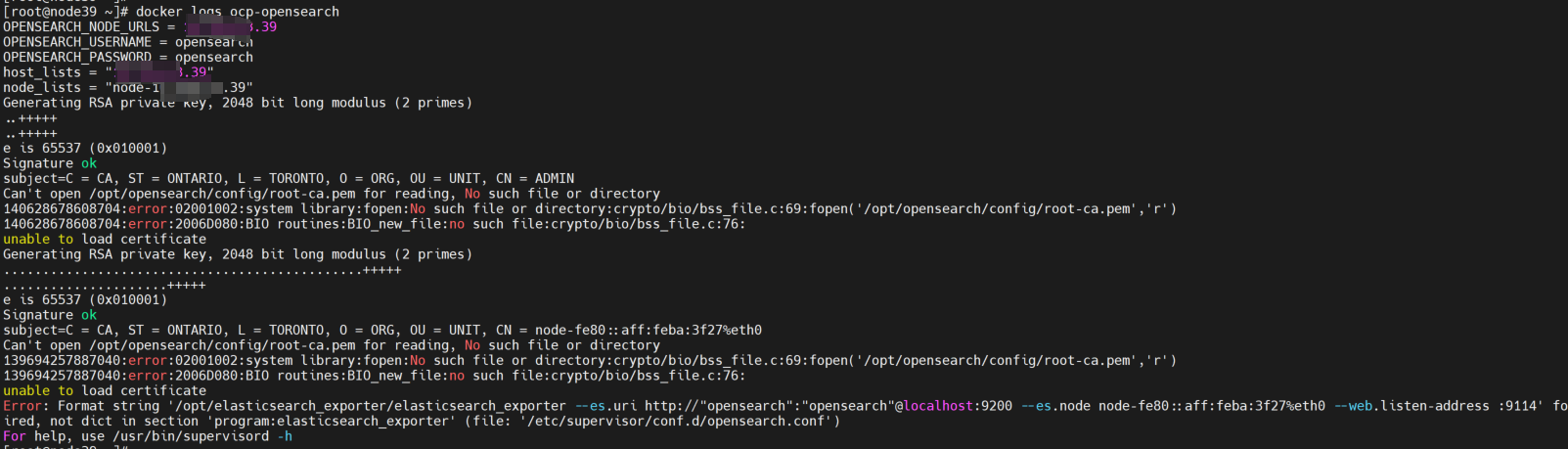Screen dimensions: 1568x449
Task: Click the OPENSEARCH_USERNAME variable name
Action: tap(77, 42)
